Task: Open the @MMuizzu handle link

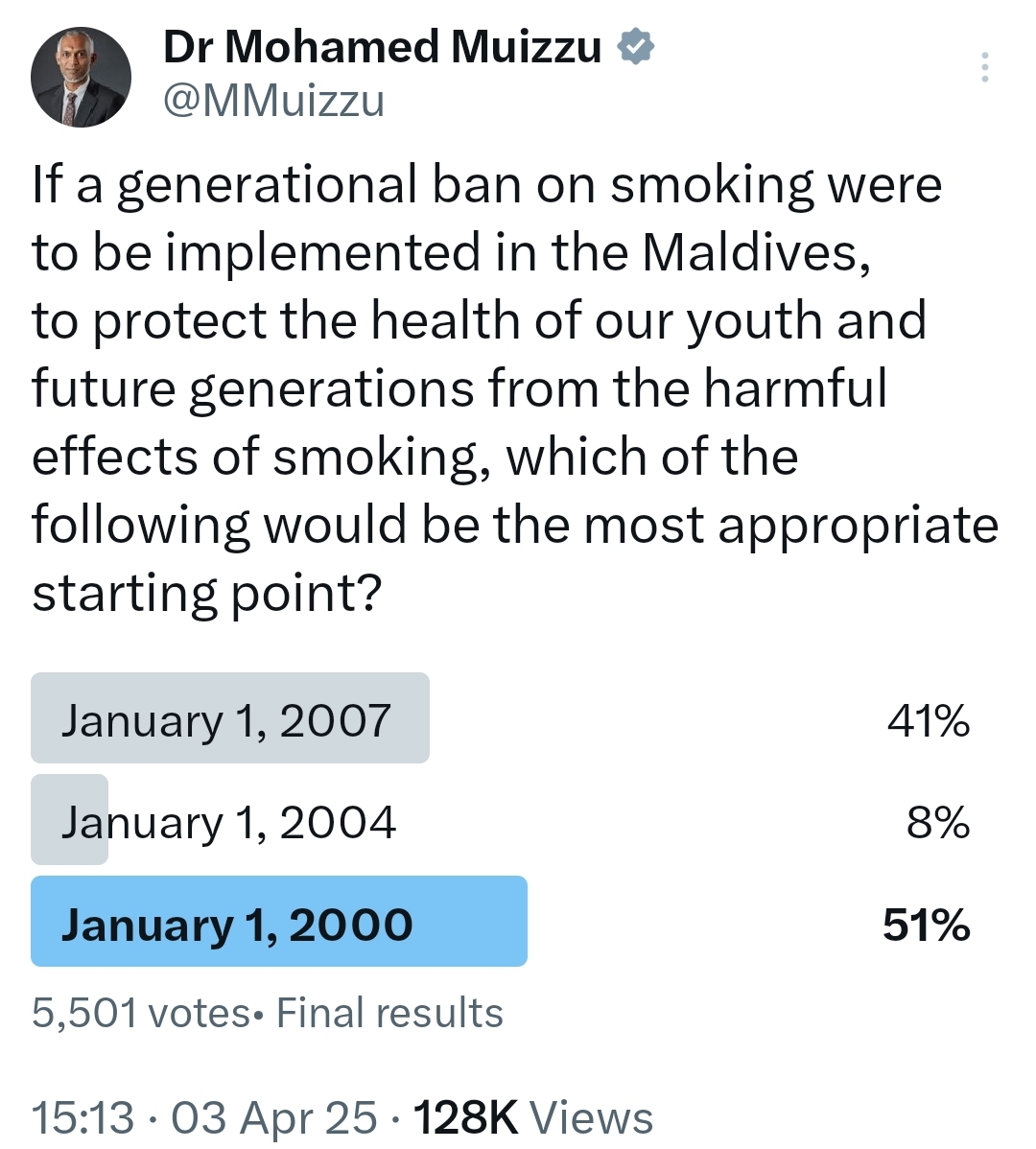Action: pos(274,101)
